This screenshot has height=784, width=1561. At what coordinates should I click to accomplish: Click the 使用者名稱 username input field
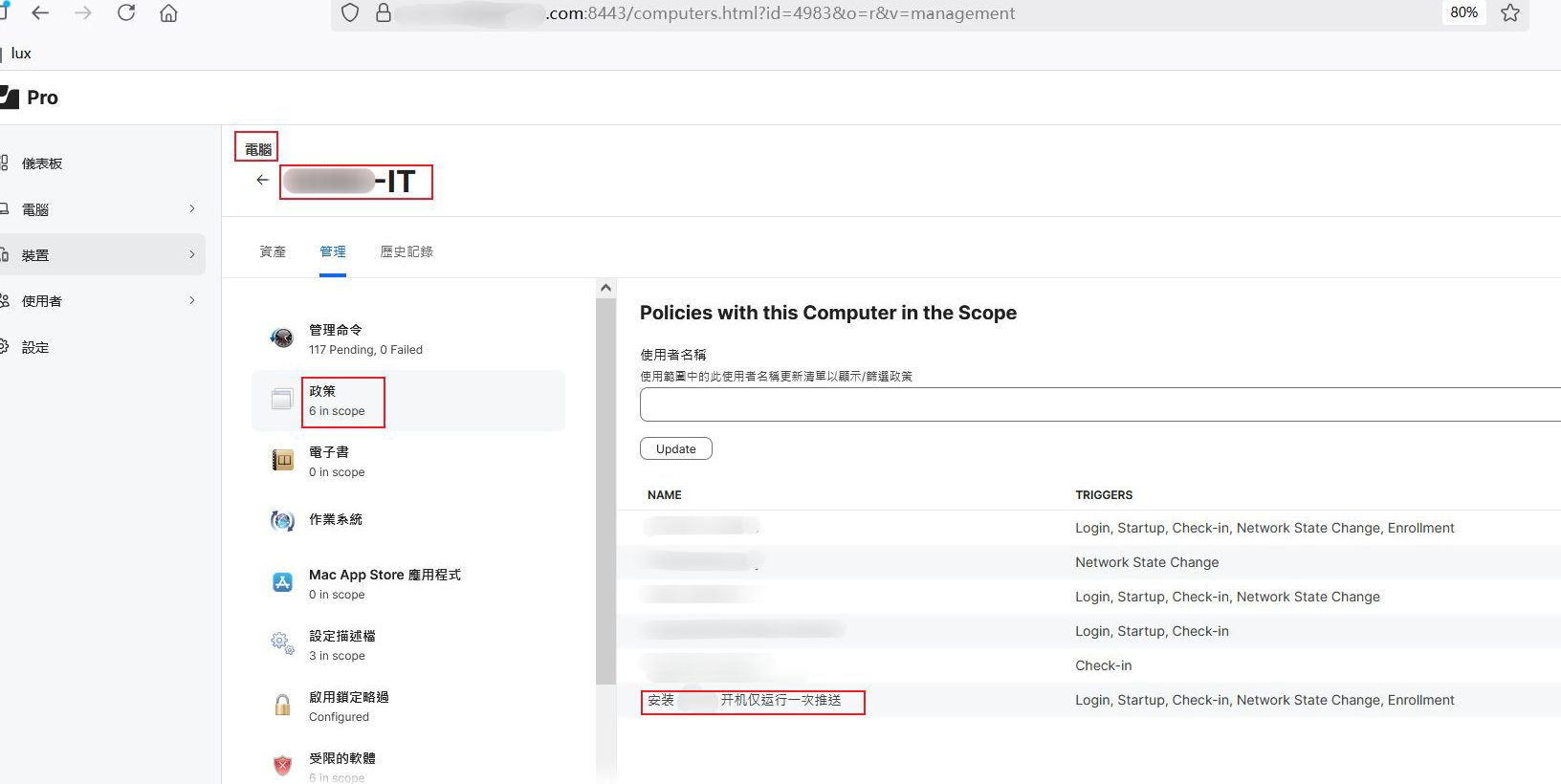coord(1100,404)
